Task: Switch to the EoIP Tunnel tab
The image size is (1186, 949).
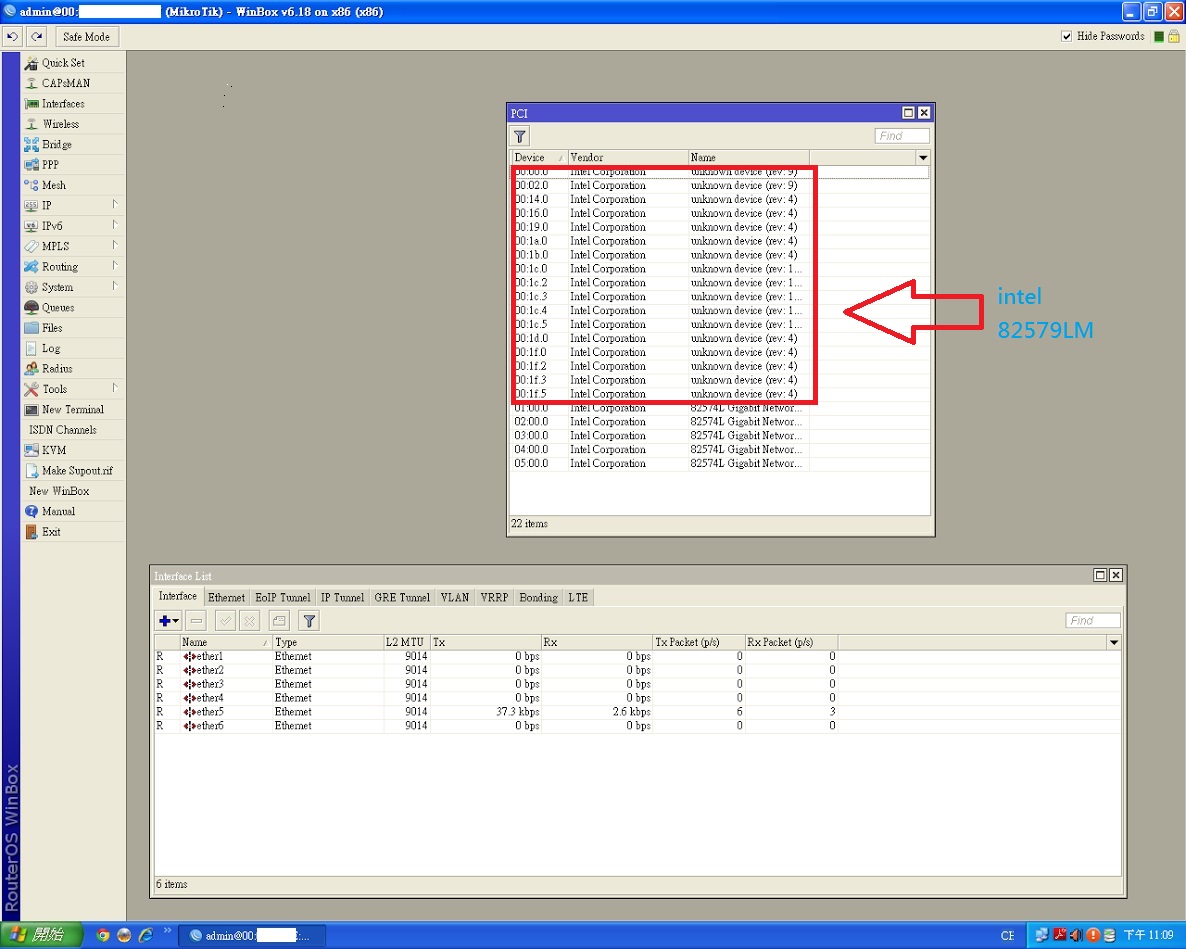Action: [x=283, y=597]
